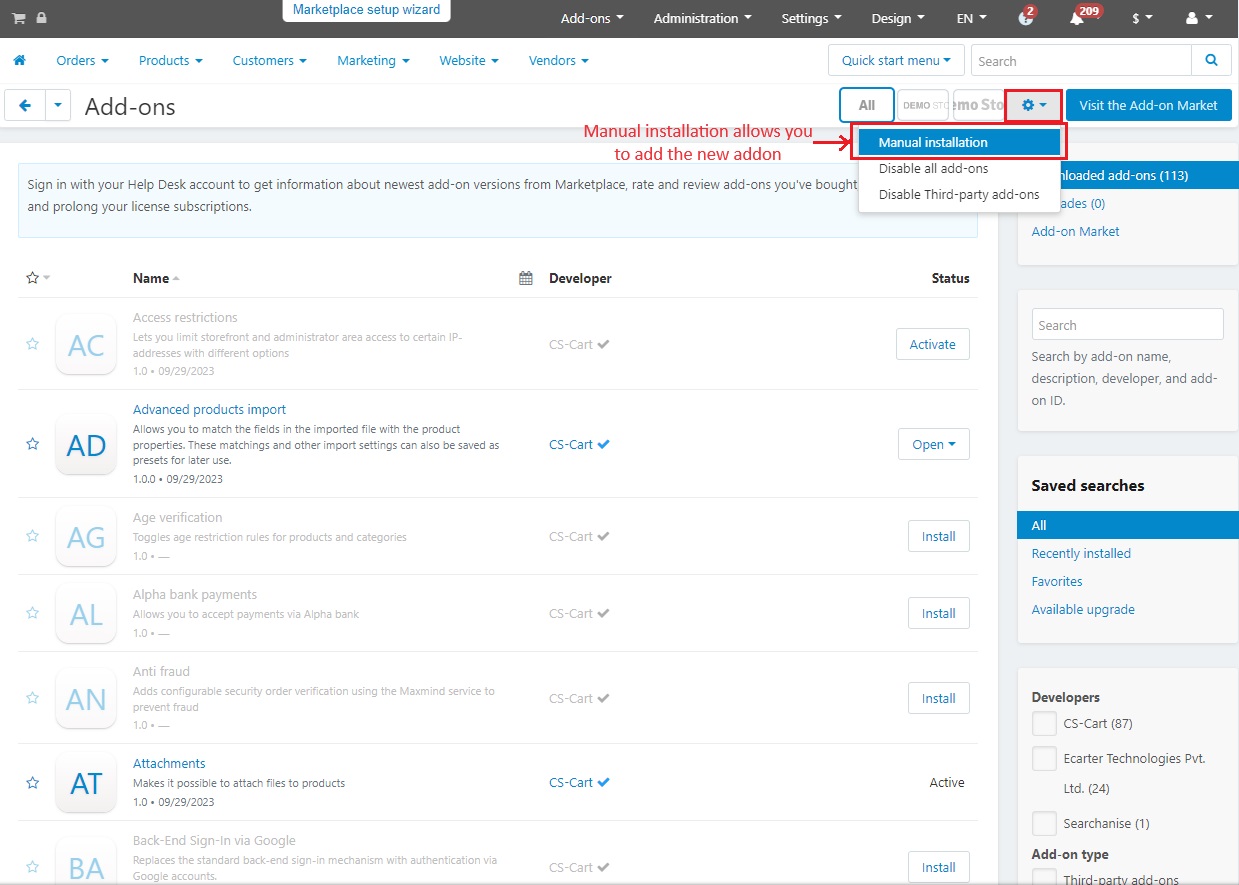Open the Add-on Market sidebar link
The width and height of the screenshot is (1239, 885).
coord(1075,231)
